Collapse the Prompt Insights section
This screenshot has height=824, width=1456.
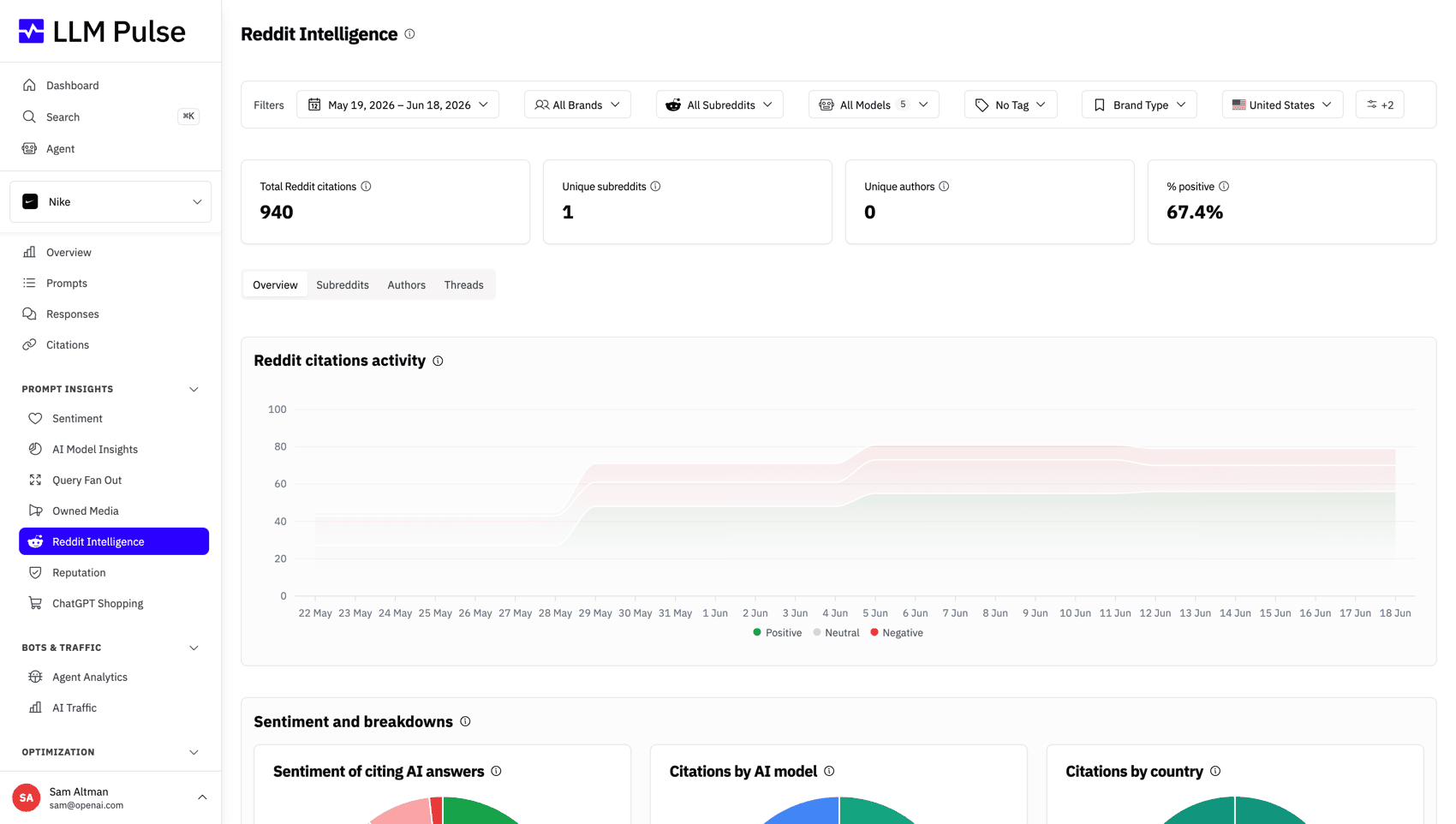pos(194,389)
